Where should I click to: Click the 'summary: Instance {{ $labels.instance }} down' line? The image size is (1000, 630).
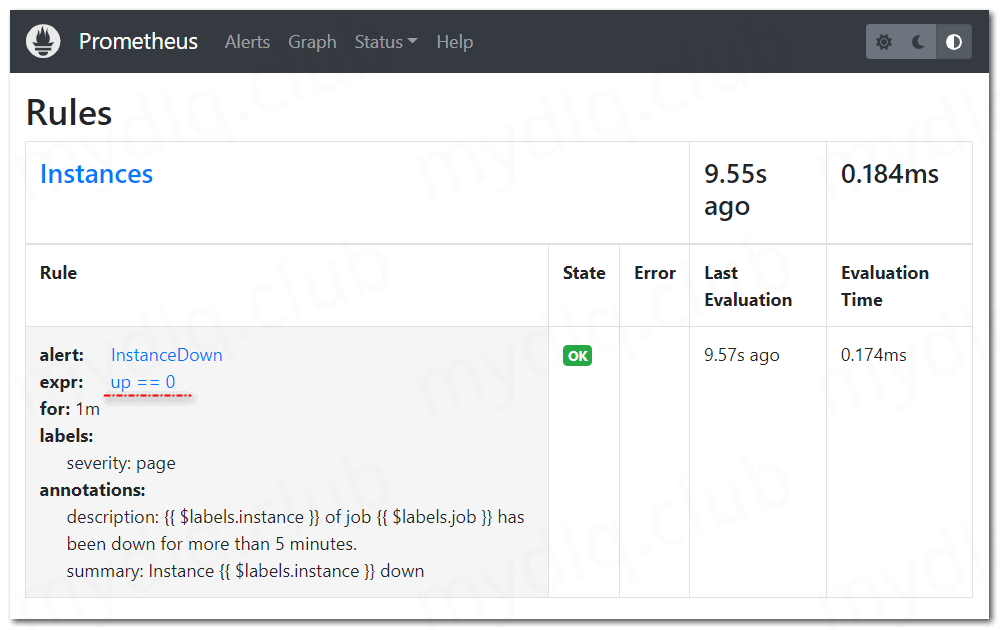coord(246,571)
